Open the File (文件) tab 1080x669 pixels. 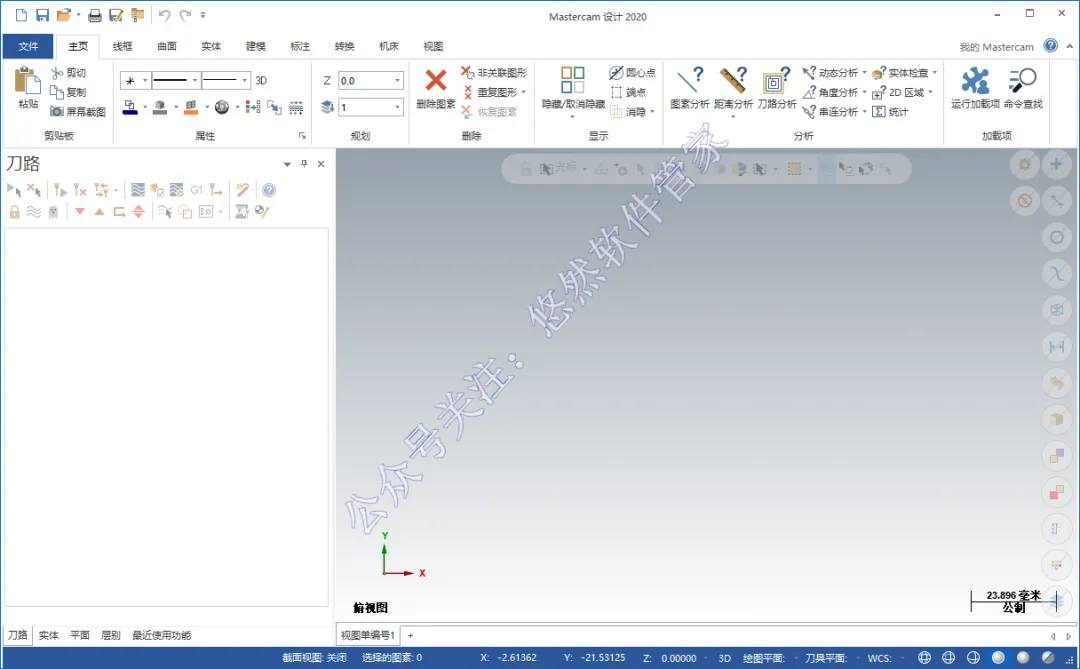coord(28,46)
